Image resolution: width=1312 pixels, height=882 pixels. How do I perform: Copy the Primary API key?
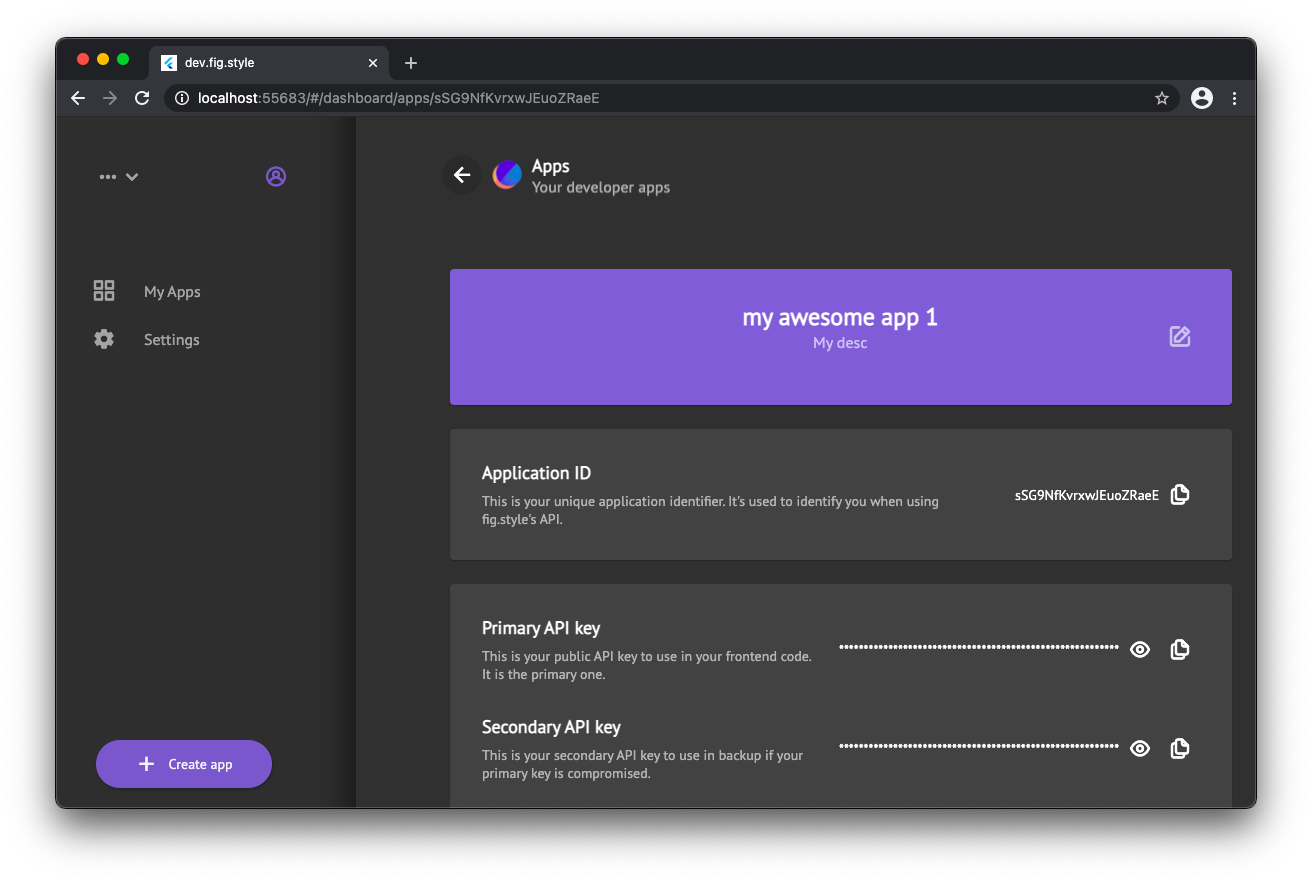pyautogui.click(x=1180, y=649)
